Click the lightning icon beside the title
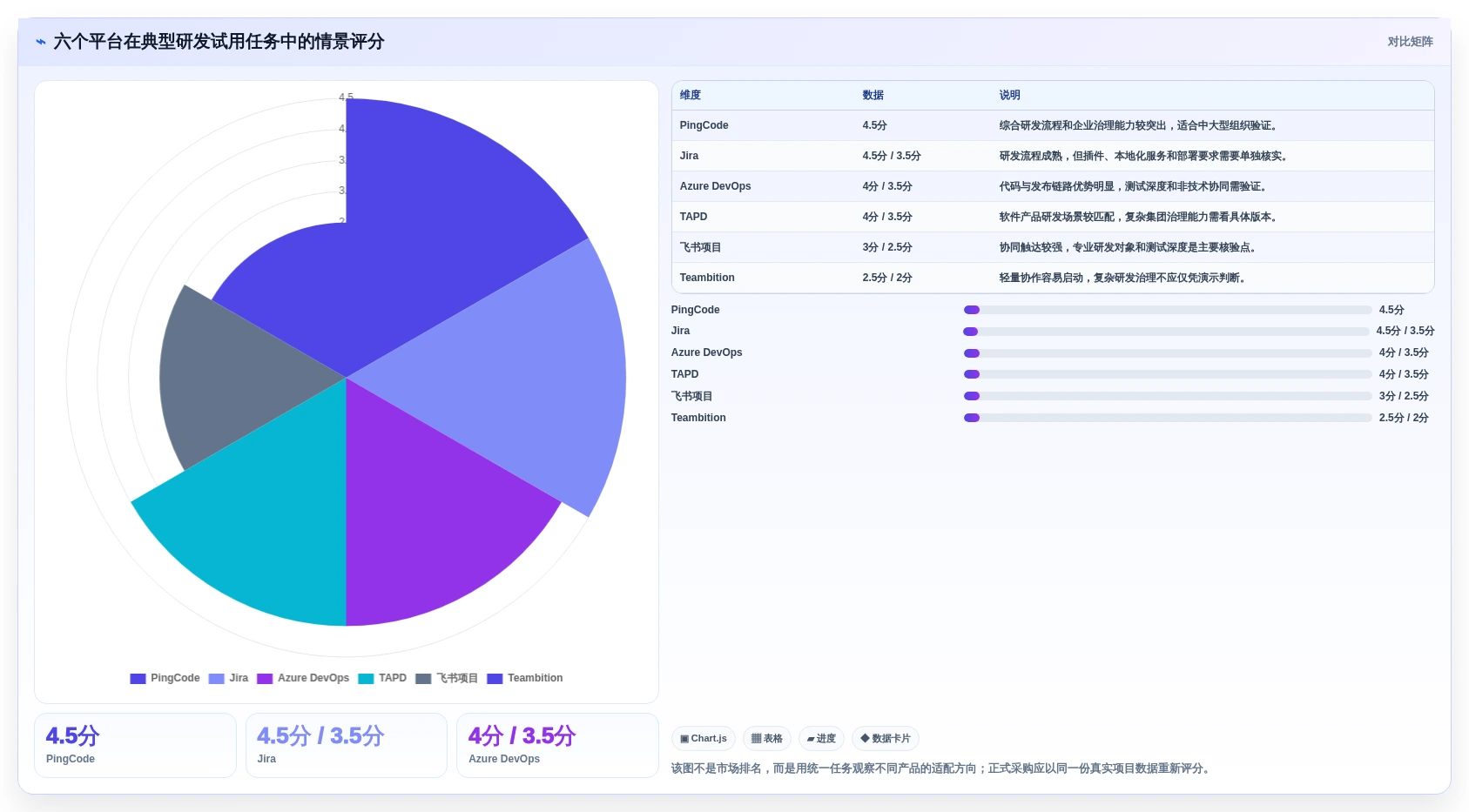 41,42
